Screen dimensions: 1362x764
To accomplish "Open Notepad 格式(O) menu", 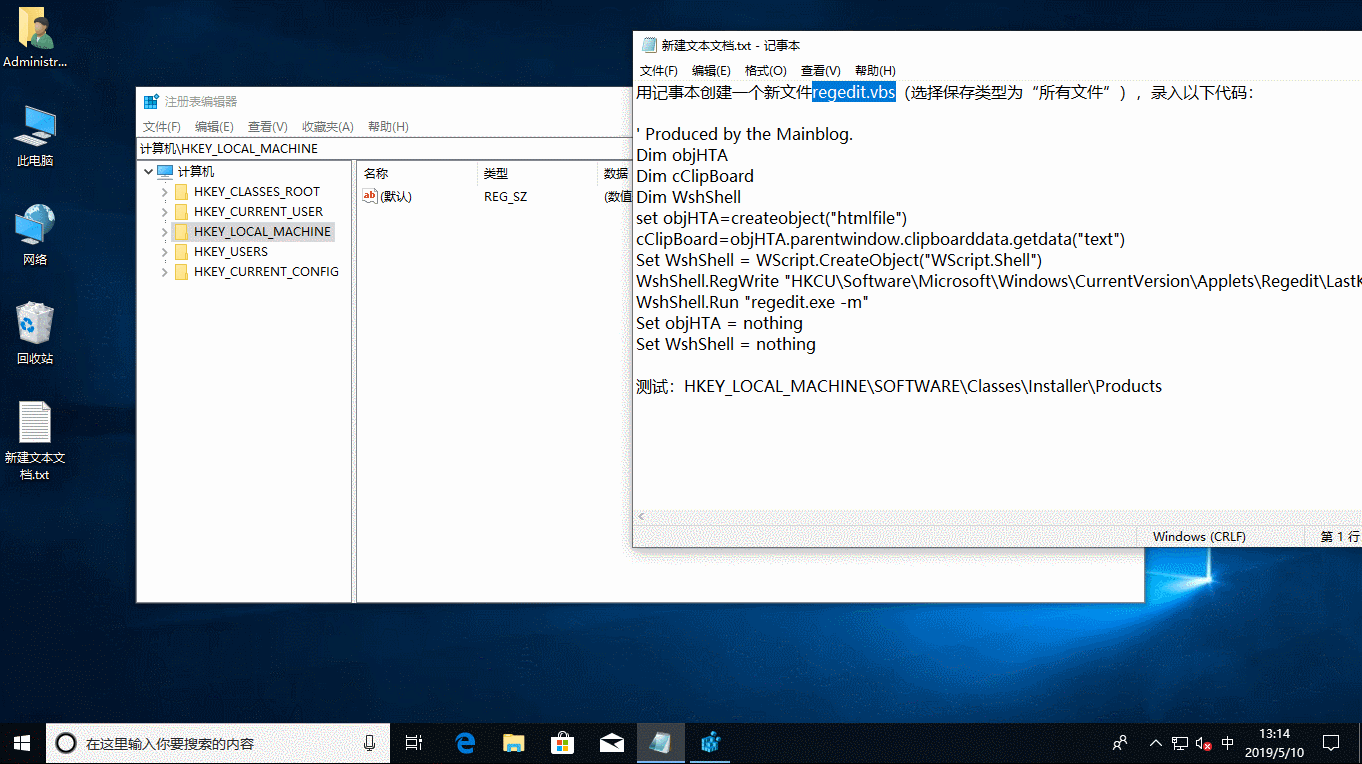I will point(766,71).
